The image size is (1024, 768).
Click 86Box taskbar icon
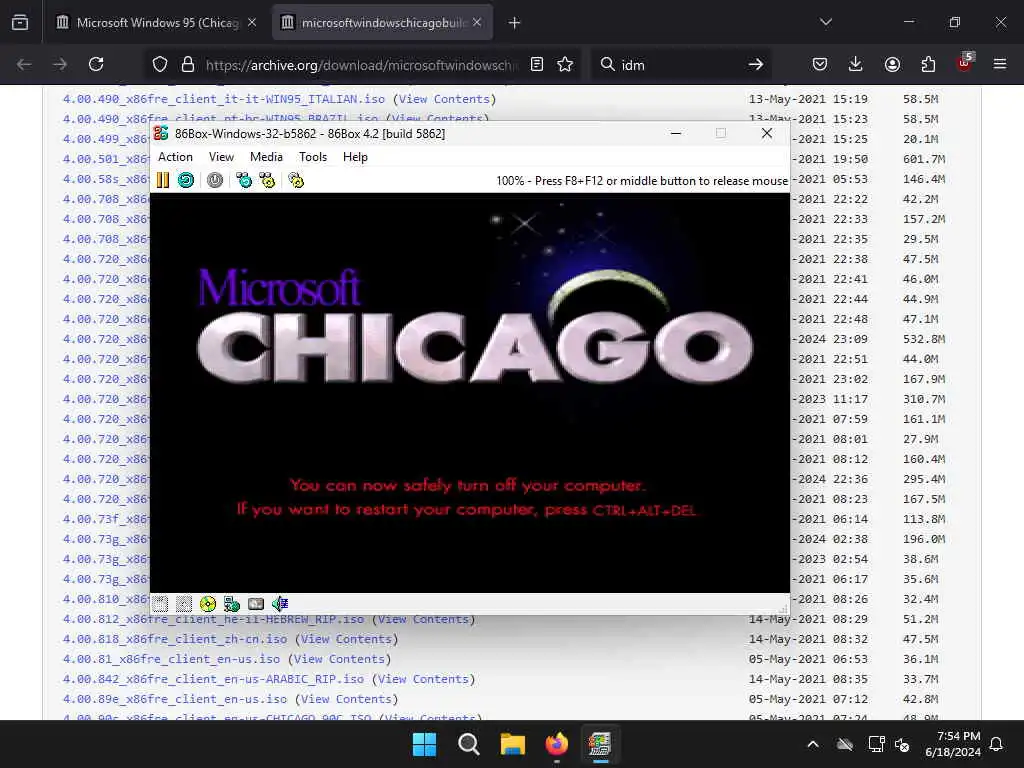pos(600,744)
